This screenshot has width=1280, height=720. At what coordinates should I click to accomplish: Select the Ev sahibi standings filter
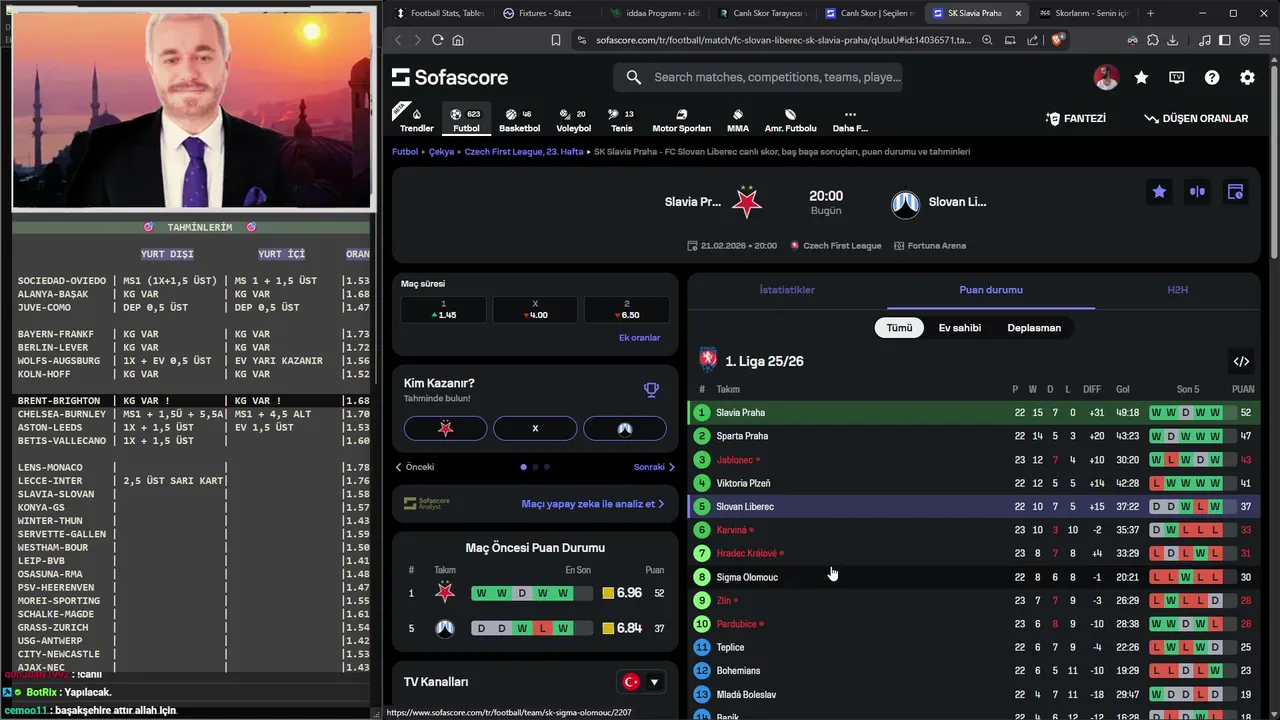pos(959,328)
